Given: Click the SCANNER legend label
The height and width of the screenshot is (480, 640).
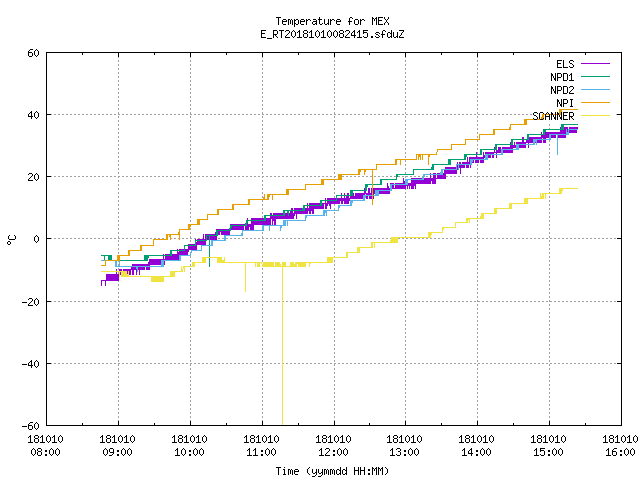Looking at the screenshot, I should point(553,116).
